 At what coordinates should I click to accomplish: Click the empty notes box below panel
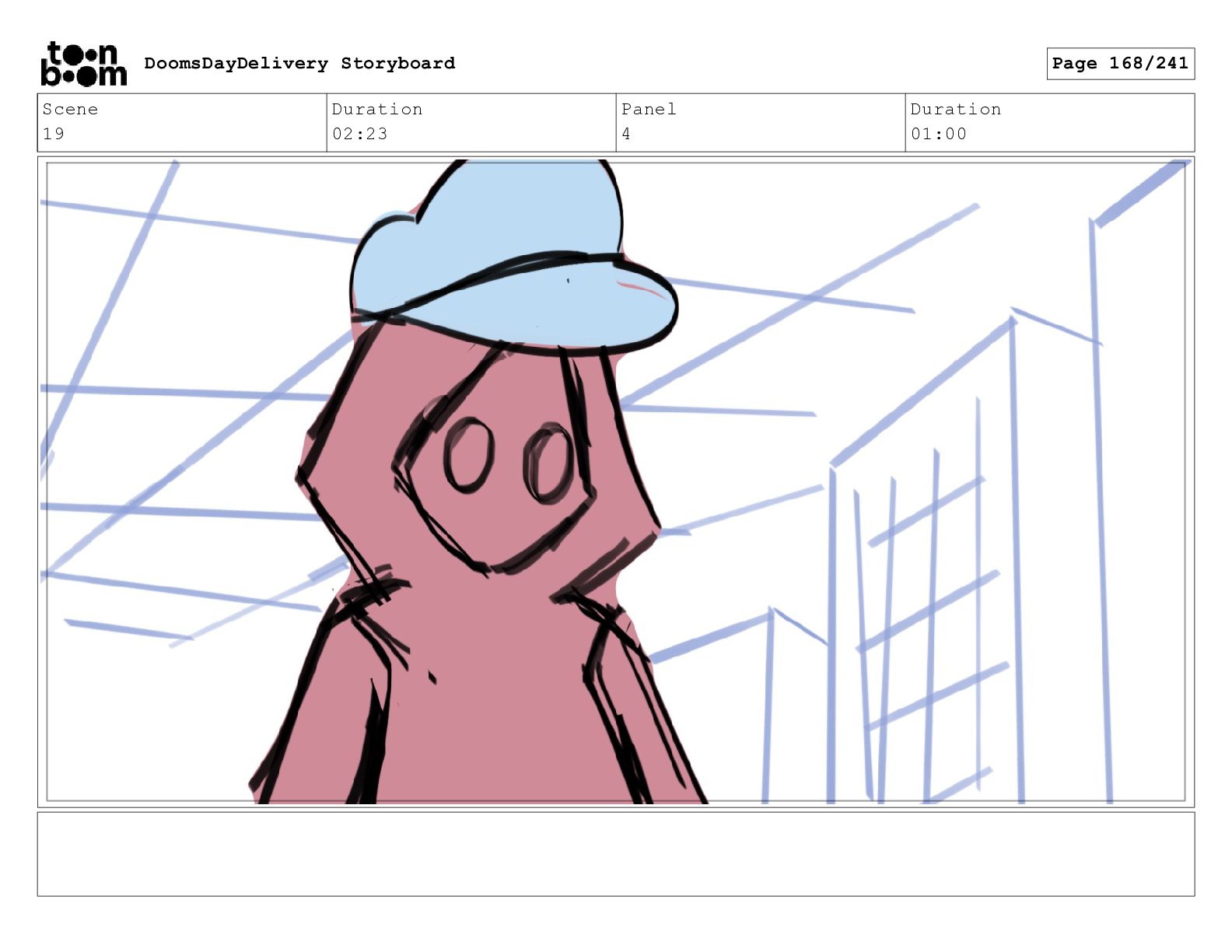(x=615, y=854)
